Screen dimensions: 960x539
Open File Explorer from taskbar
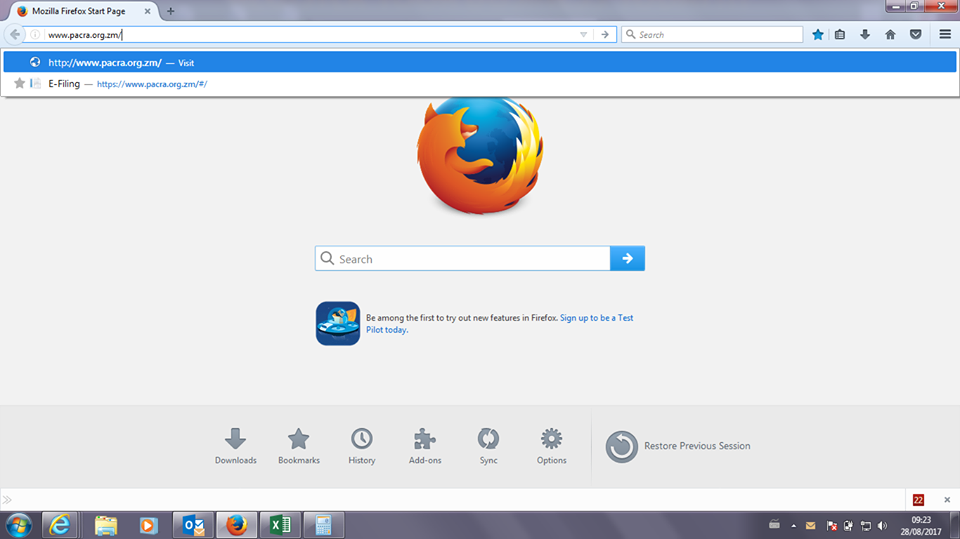[x=106, y=526]
